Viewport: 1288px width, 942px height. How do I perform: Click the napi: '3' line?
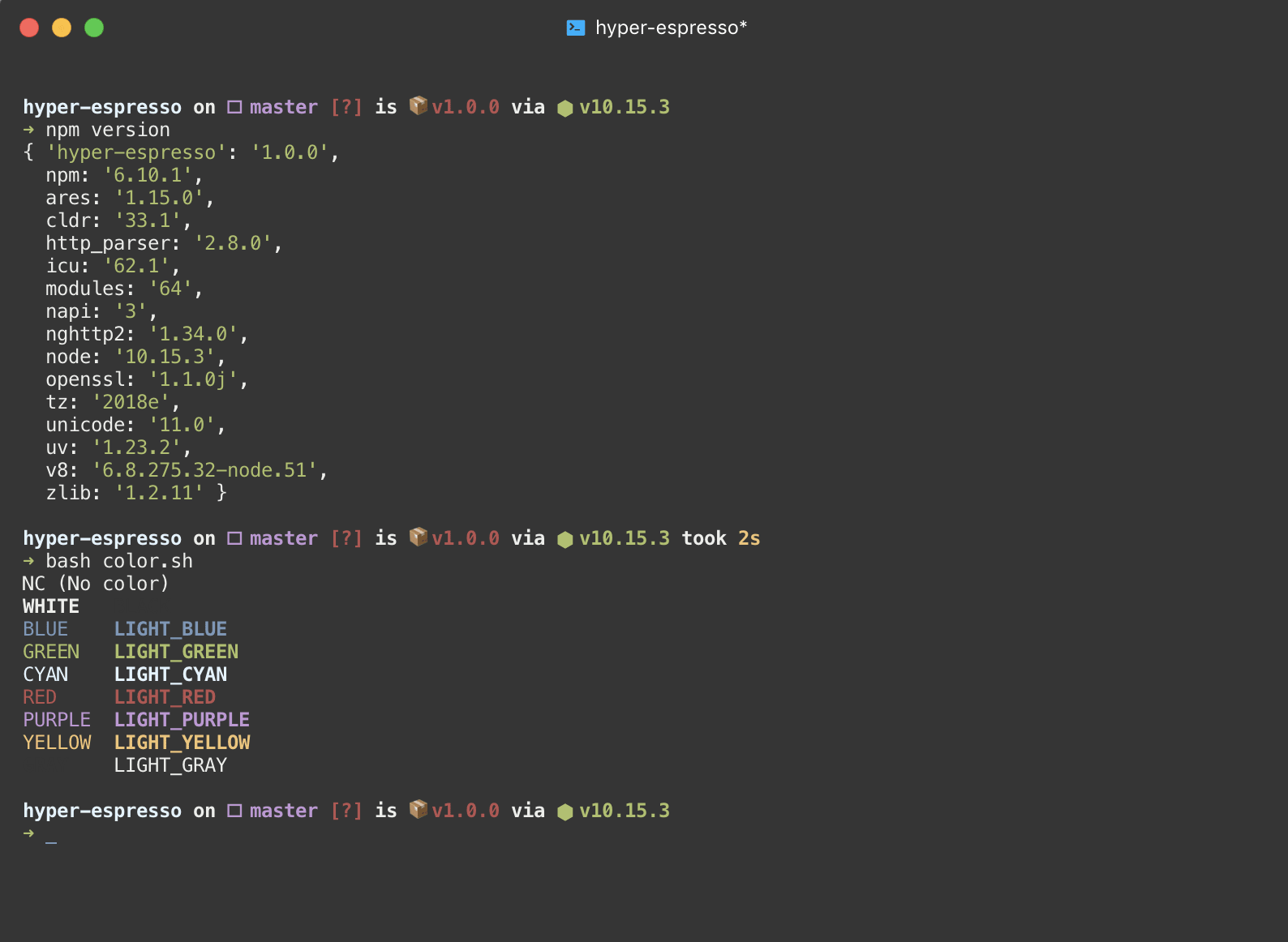[x=101, y=311]
